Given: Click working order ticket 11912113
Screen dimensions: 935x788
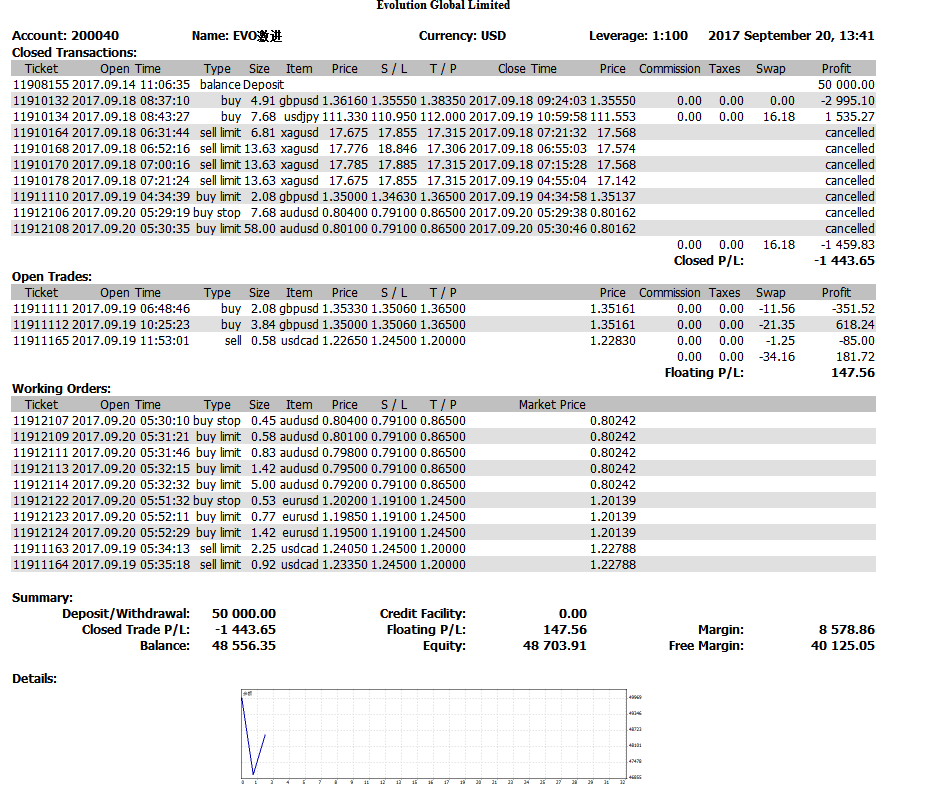Looking at the screenshot, I should [x=41, y=469].
